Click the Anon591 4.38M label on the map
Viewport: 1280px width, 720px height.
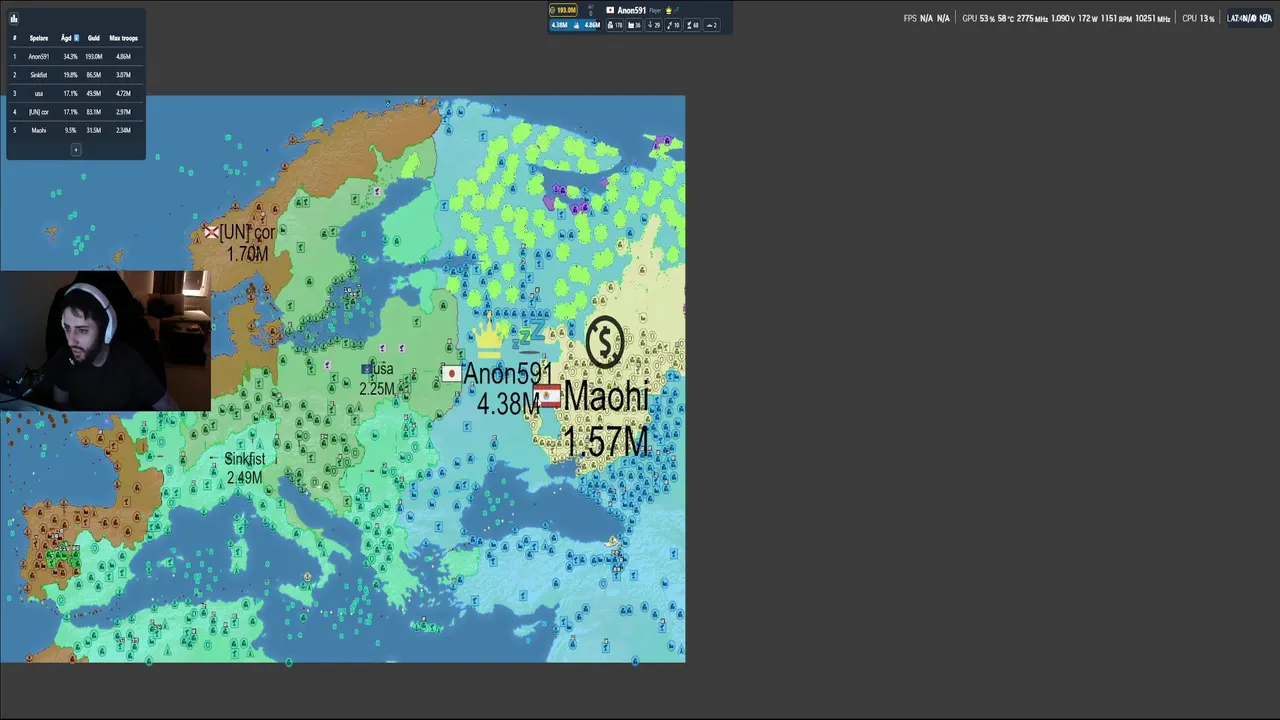click(508, 389)
